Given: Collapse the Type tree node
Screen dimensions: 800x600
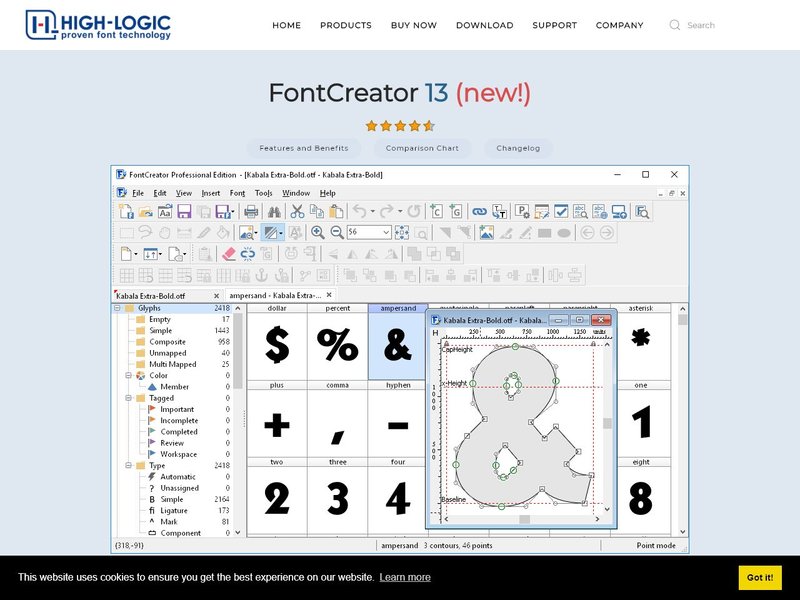Looking at the screenshot, I should coord(129,465).
